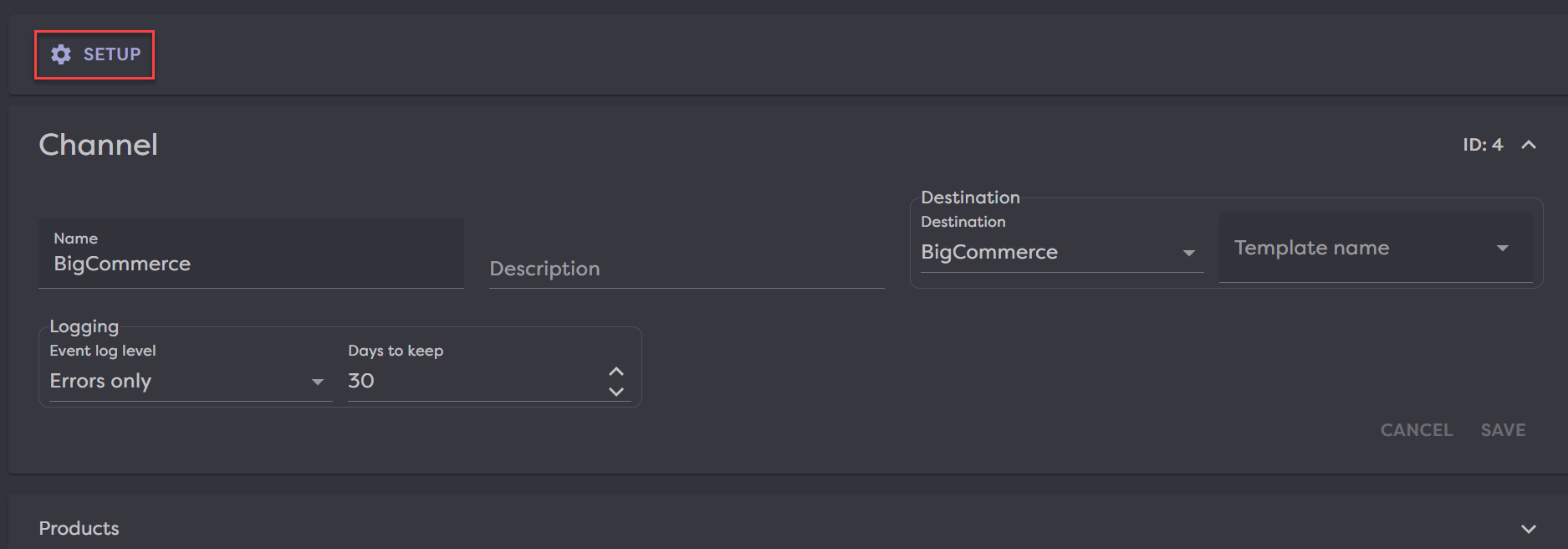Click the Products section title
This screenshot has width=1568, height=549.
coord(79,528)
